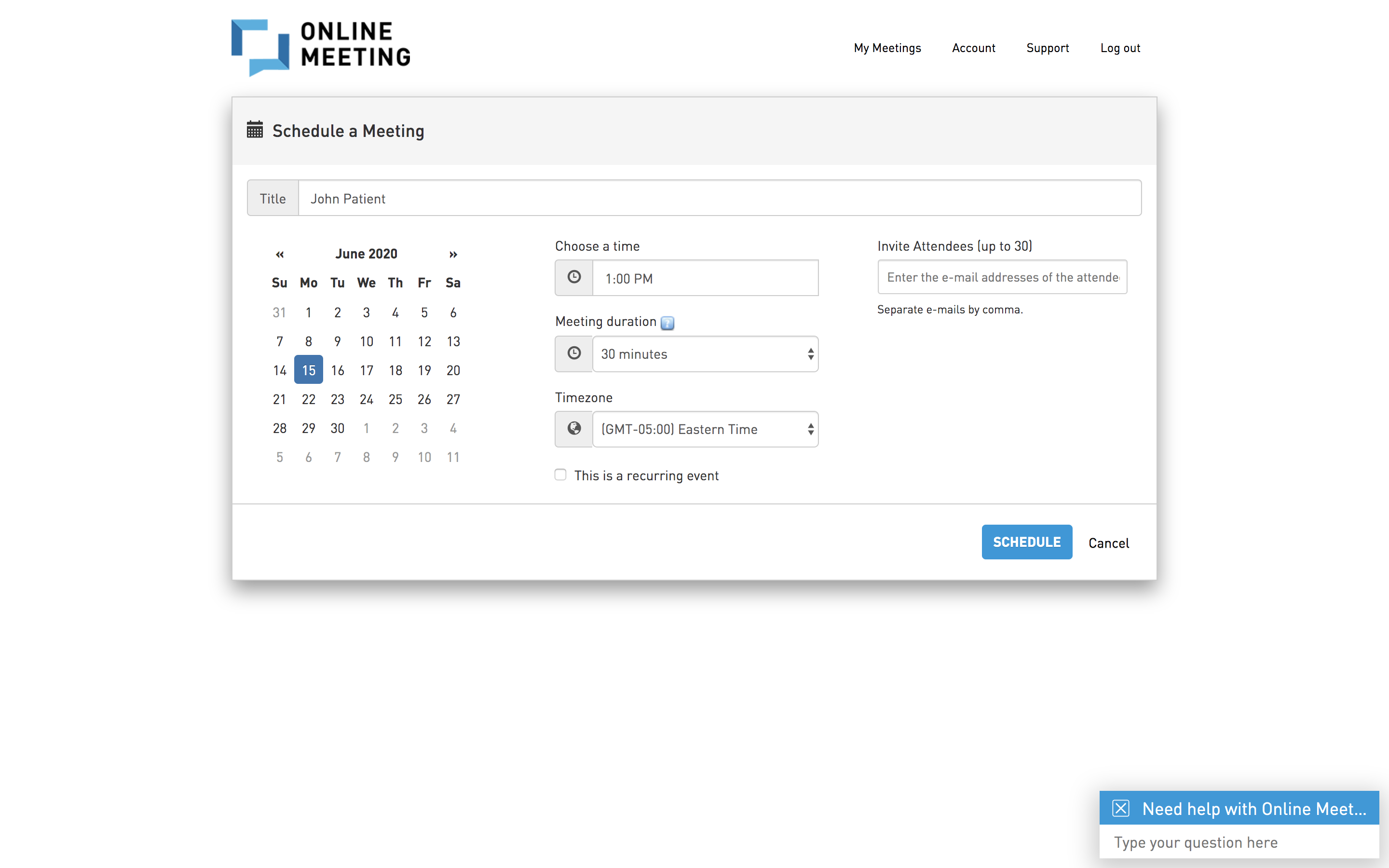The image size is (1389, 868).
Task: Close the Need help chat widget
Action: click(x=1120, y=808)
